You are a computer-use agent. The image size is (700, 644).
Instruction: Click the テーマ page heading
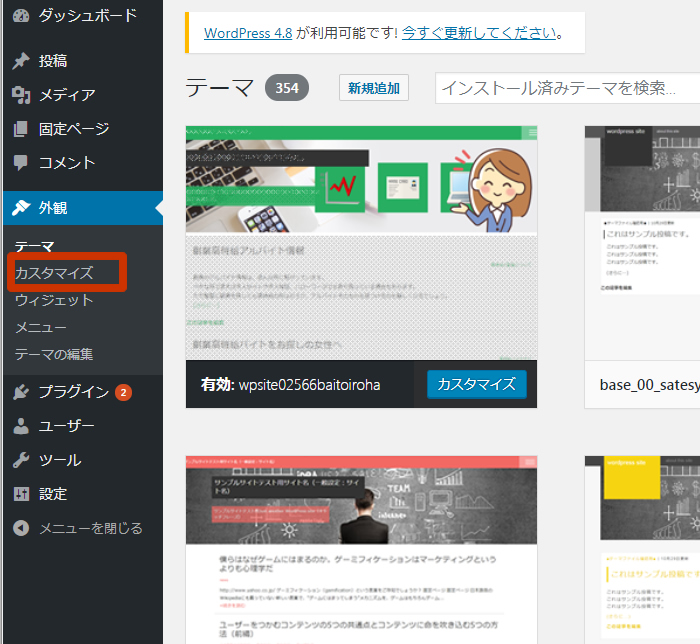tap(220, 88)
